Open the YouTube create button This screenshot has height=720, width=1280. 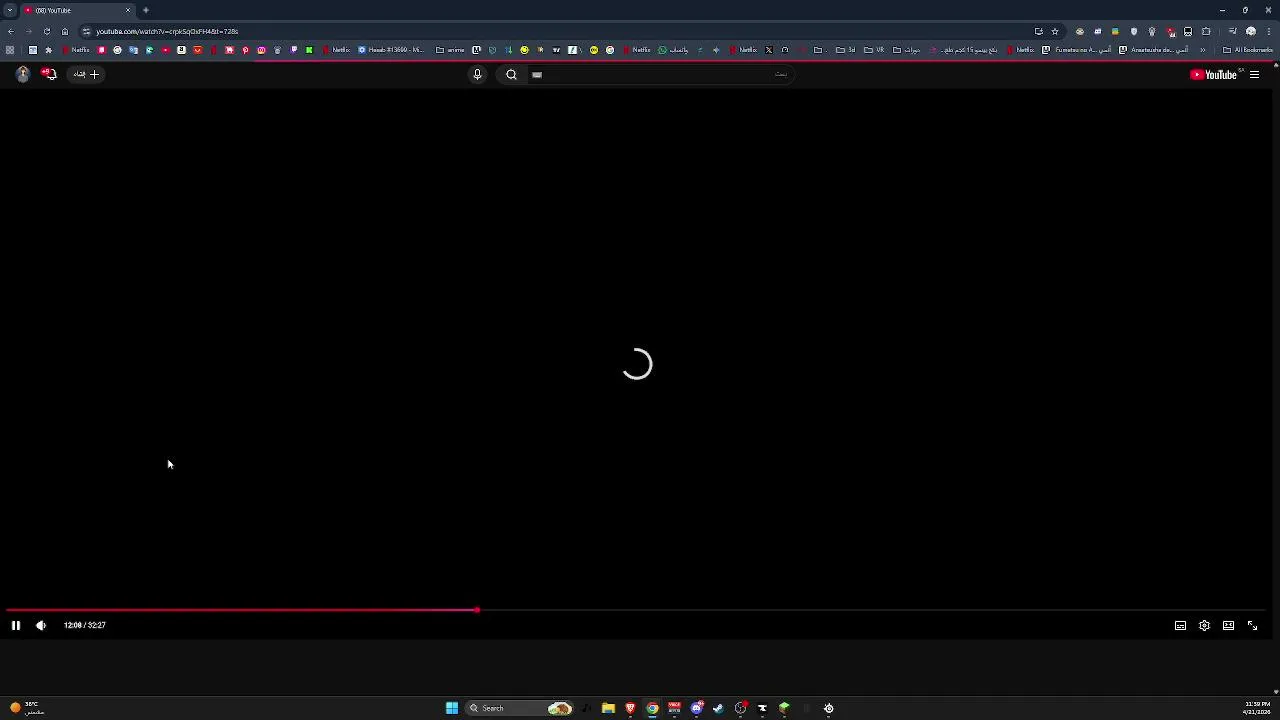(x=86, y=74)
